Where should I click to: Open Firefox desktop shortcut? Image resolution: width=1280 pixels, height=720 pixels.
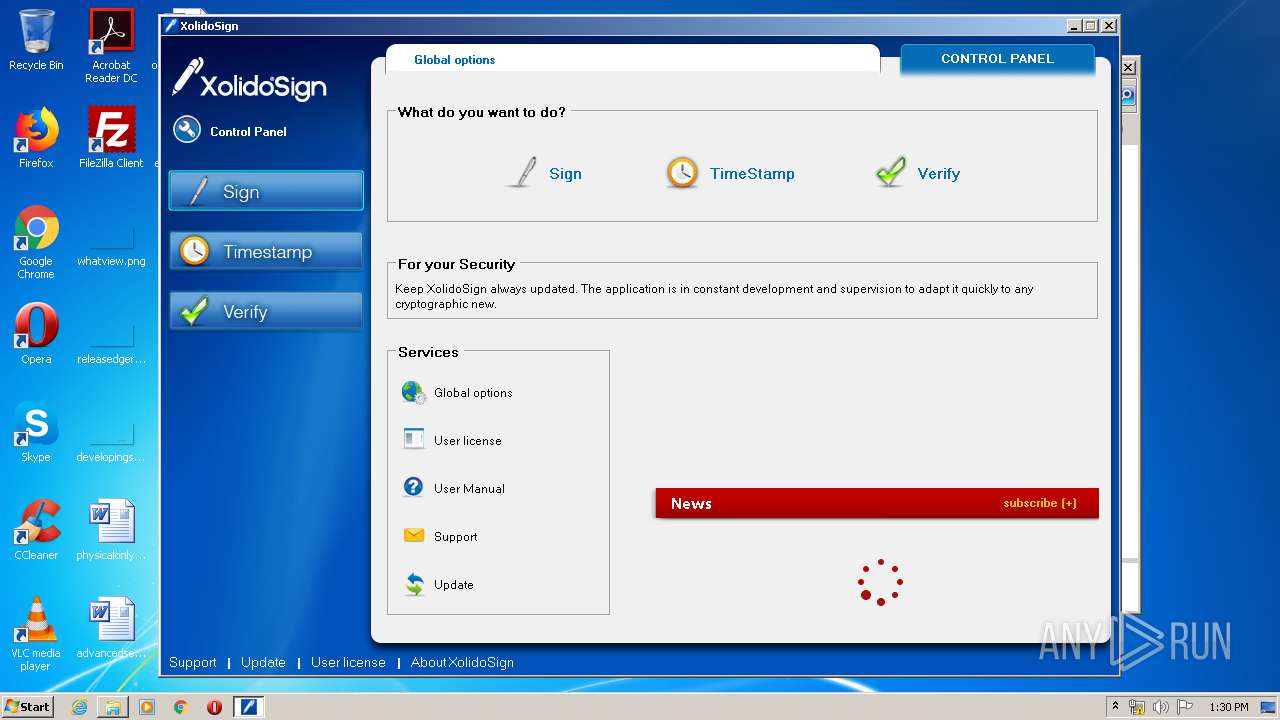click(36, 138)
